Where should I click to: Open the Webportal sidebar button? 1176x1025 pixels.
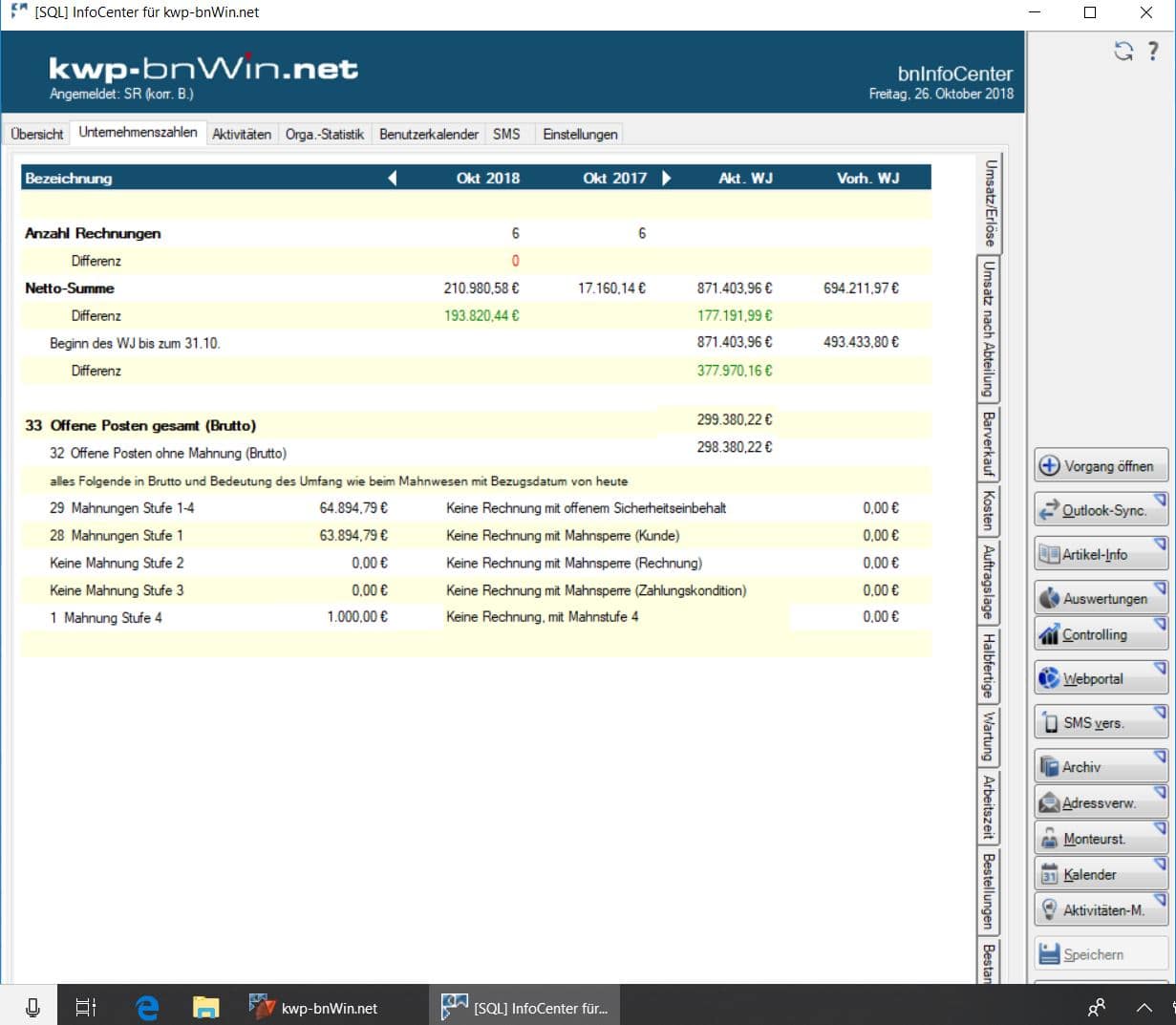1100,678
